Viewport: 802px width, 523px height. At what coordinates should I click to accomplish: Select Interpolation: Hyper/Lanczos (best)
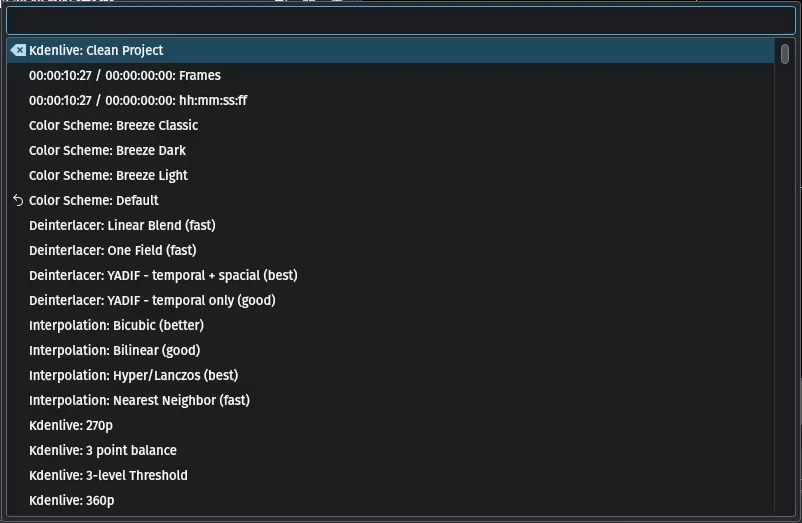[390, 376]
